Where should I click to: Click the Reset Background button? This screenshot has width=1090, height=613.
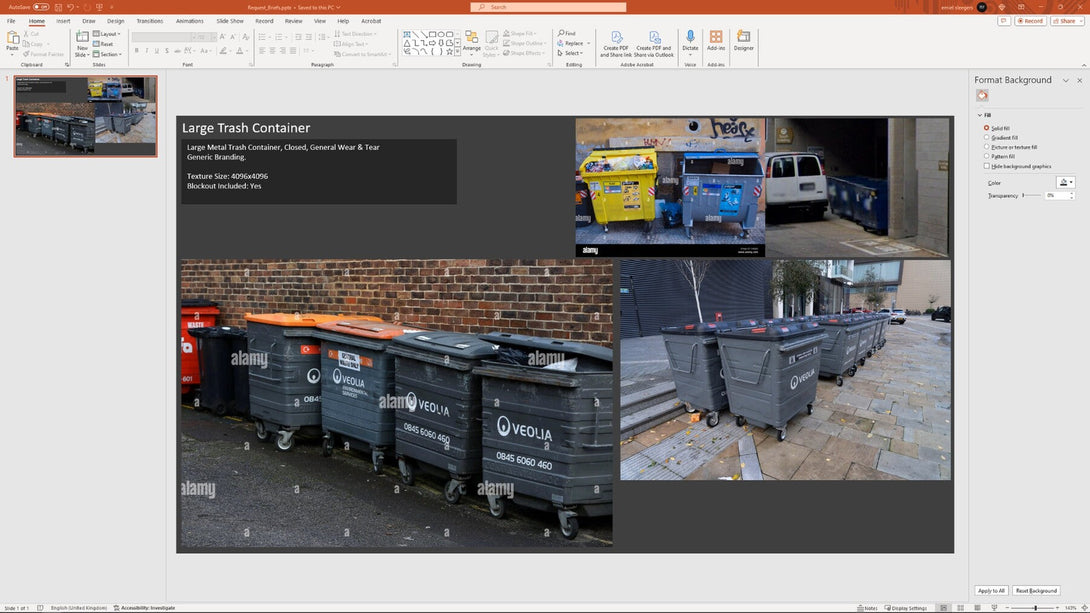coord(1036,591)
